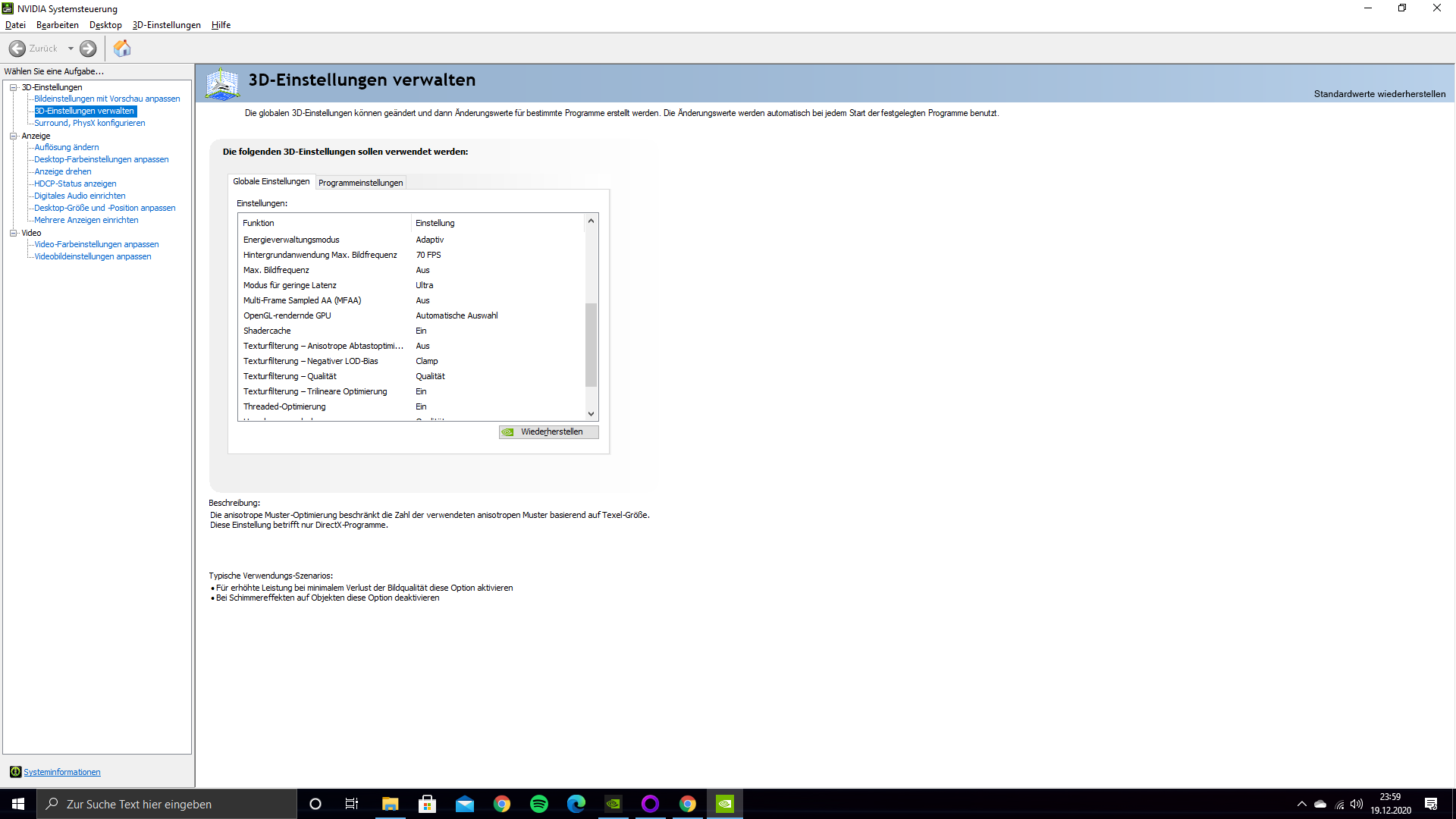Open Surround, PhysX konfigurieren link
This screenshot has height=819, width=1456.
click(89, 123)
